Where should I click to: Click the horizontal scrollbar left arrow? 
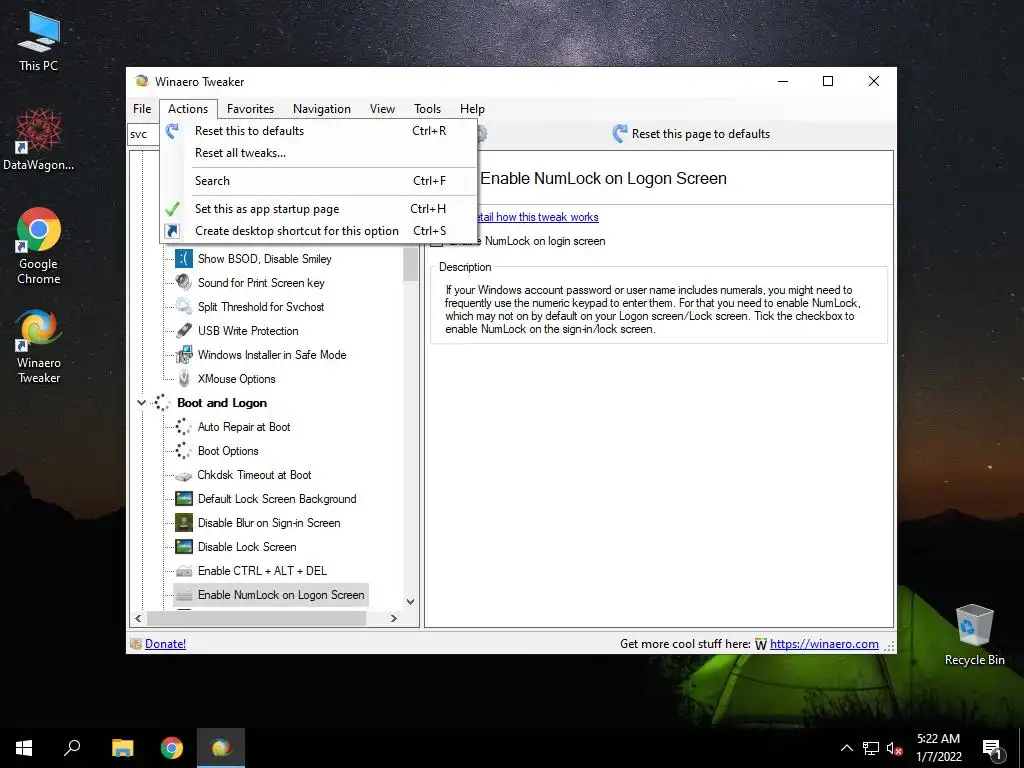tap(138, 618)
